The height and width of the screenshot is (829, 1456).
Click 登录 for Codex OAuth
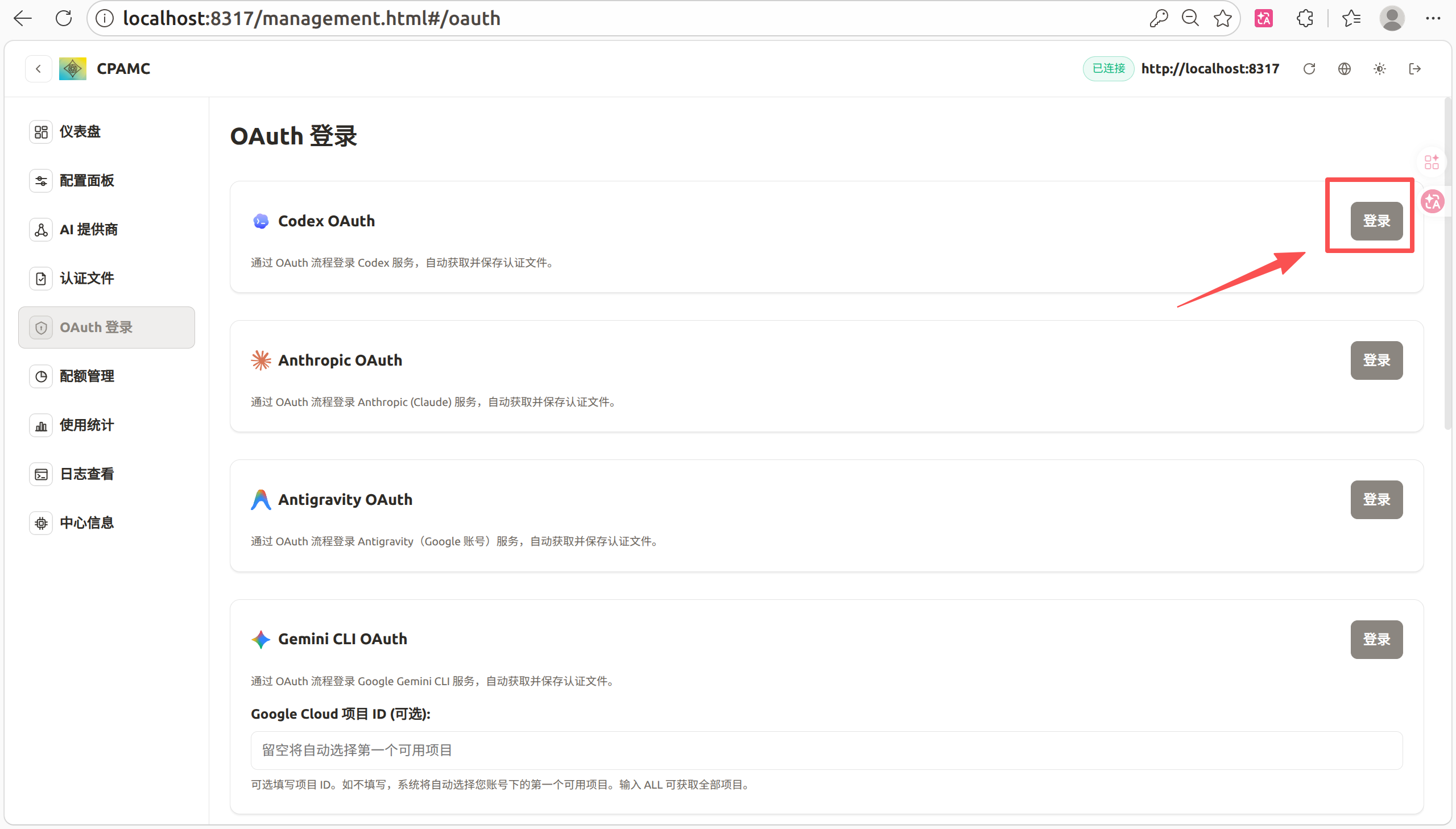(1376, 222)
